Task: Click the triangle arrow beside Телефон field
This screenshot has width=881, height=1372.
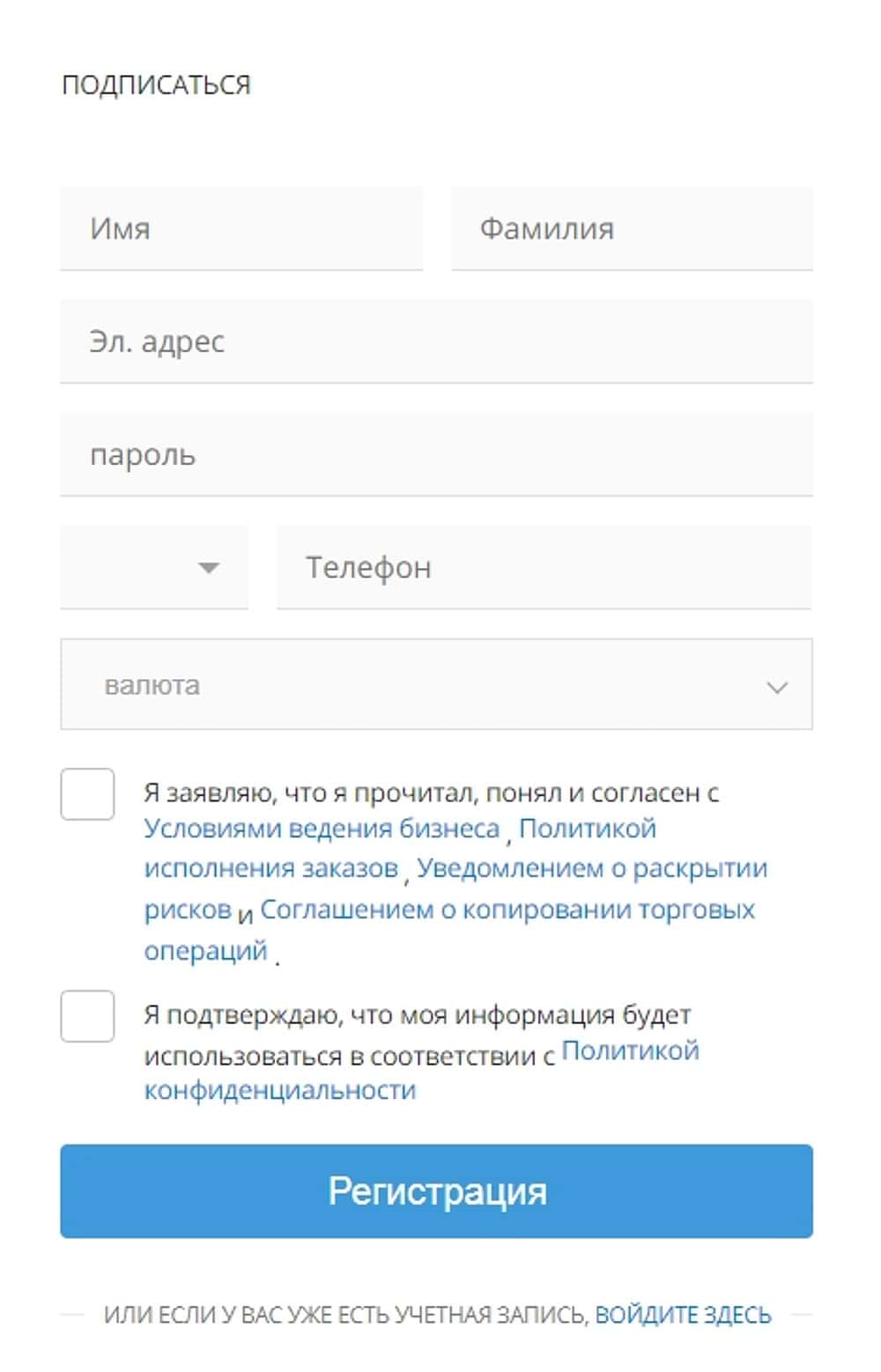Action: tap(209, 568)
